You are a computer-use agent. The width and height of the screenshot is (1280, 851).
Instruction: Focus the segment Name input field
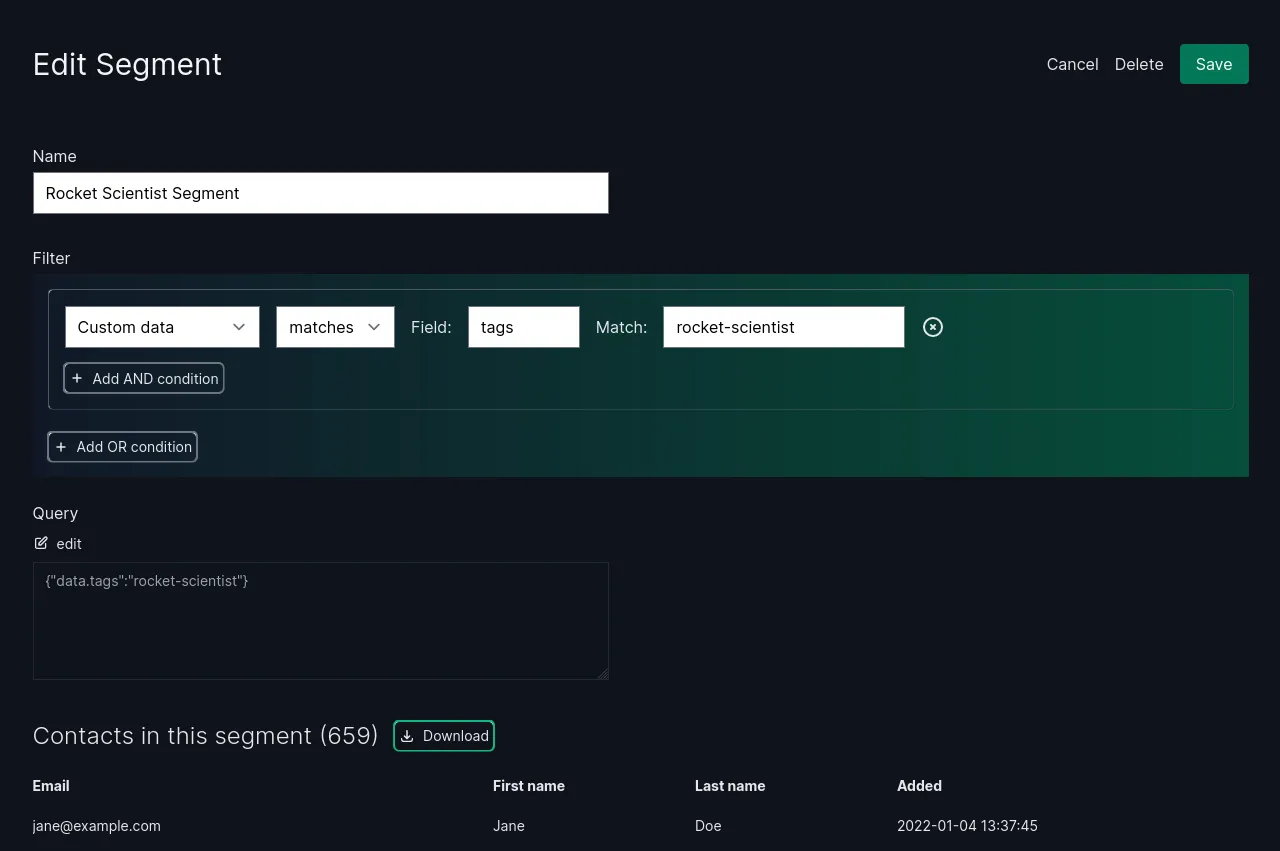[x=320, y=193]
